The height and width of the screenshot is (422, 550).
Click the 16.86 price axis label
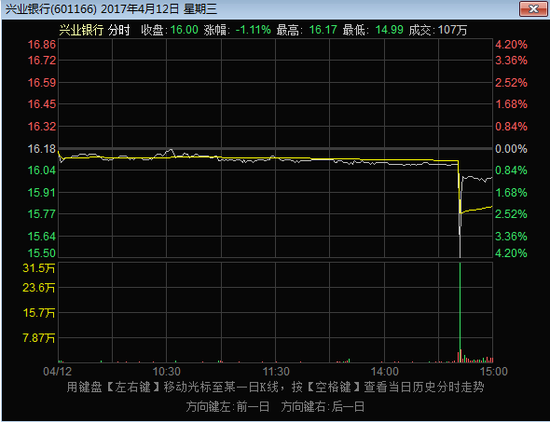pos(42,45)
